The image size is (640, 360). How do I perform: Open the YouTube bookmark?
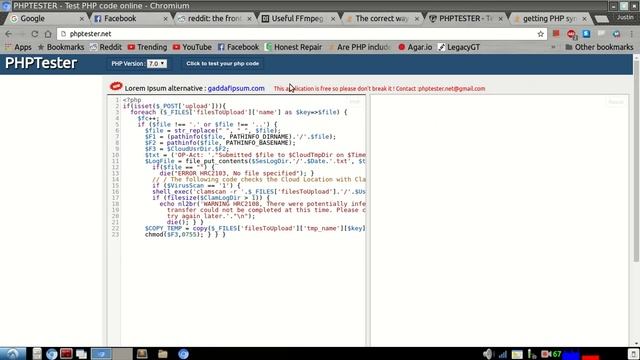tap(192, 47)
